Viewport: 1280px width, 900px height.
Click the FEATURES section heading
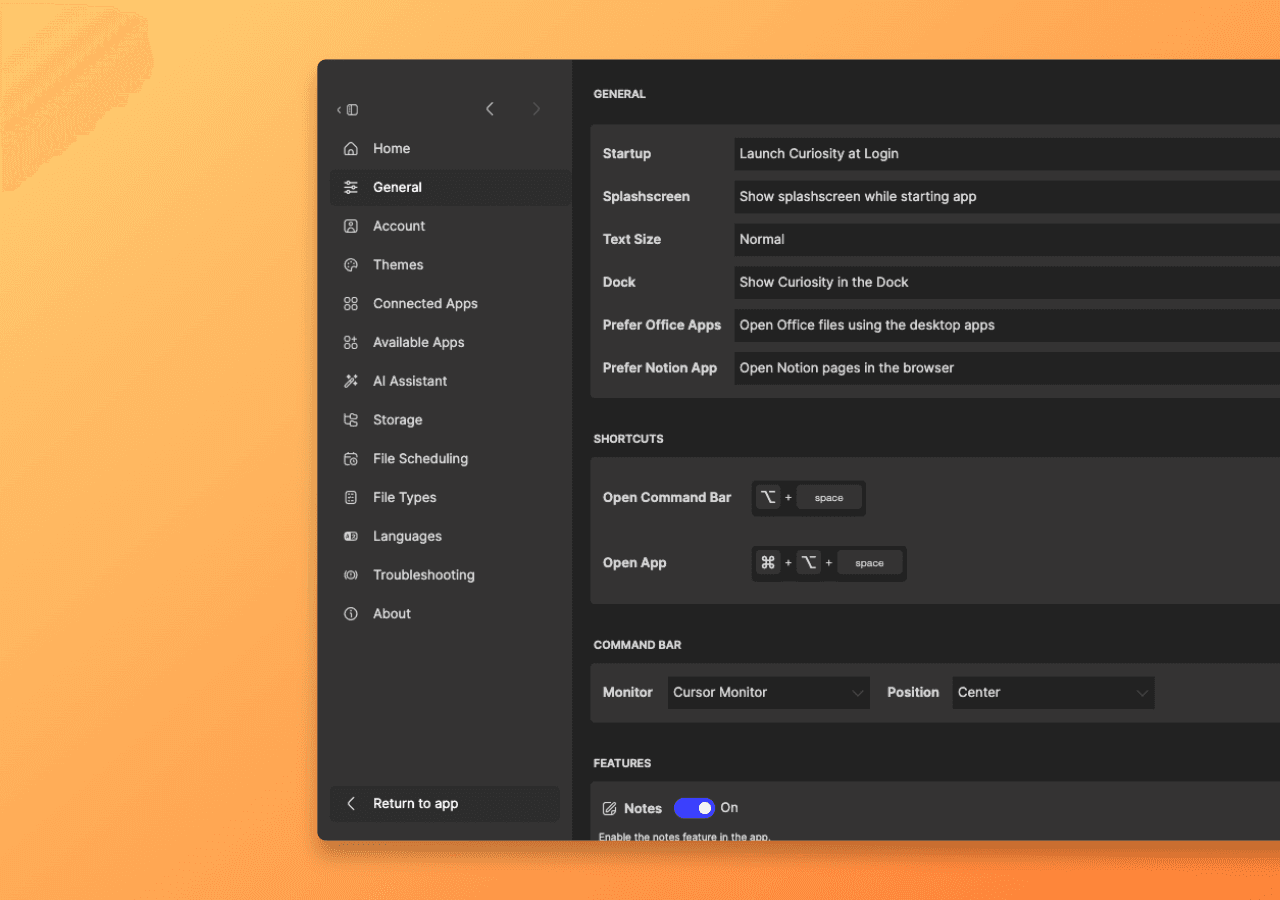pyautogui.click(x=623, y=763)
